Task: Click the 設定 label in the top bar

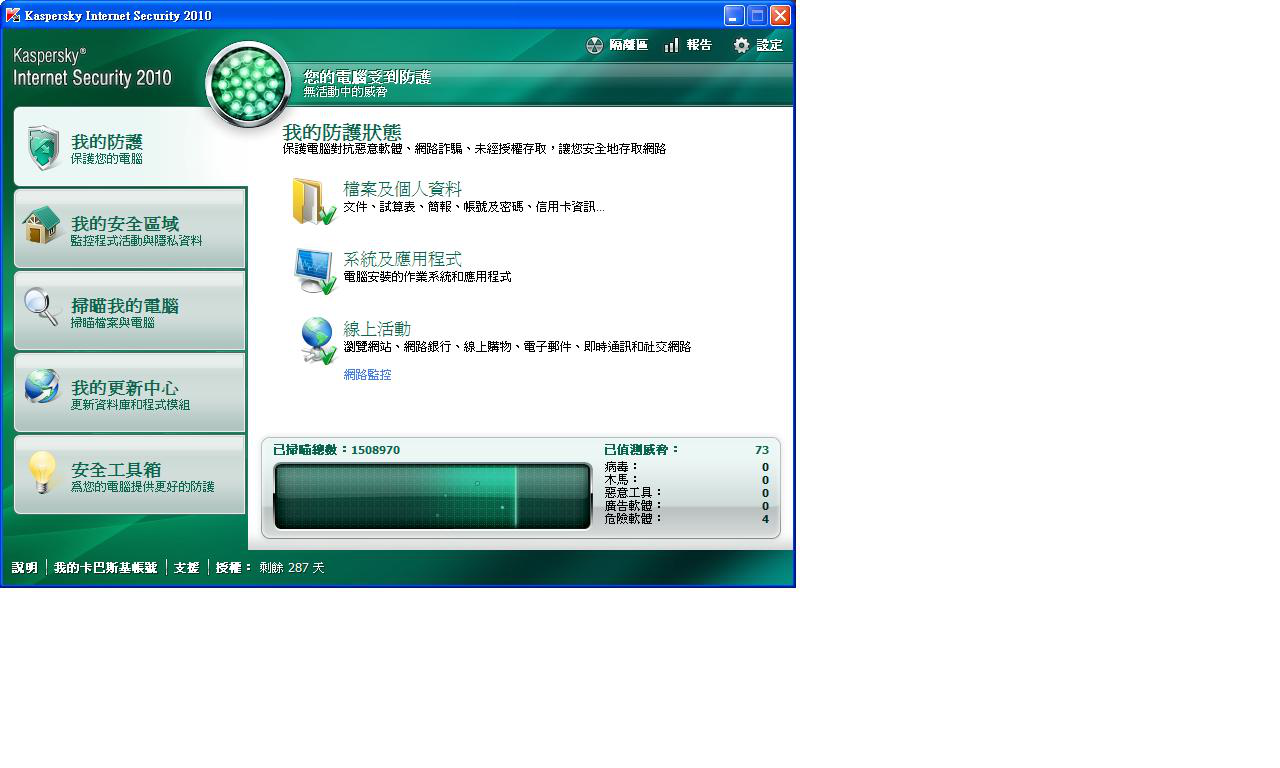Action: (769, 45)
